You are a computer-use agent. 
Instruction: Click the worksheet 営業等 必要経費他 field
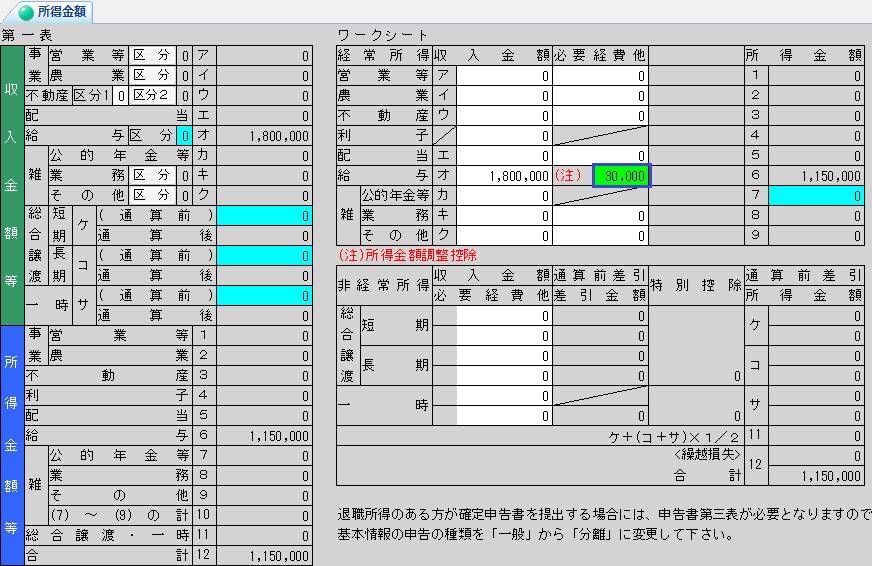[x=600, y=76]
